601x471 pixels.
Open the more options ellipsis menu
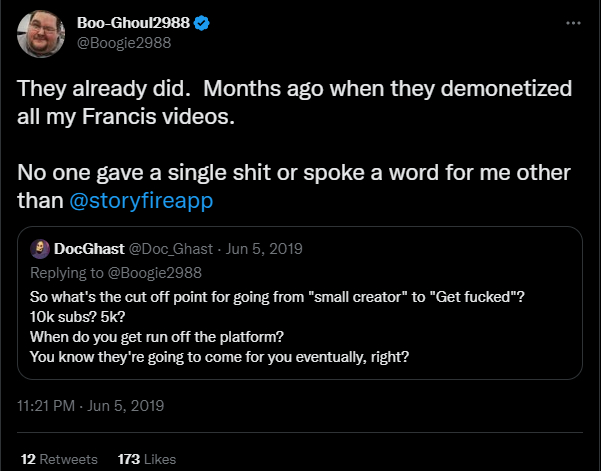pos(572,22)
